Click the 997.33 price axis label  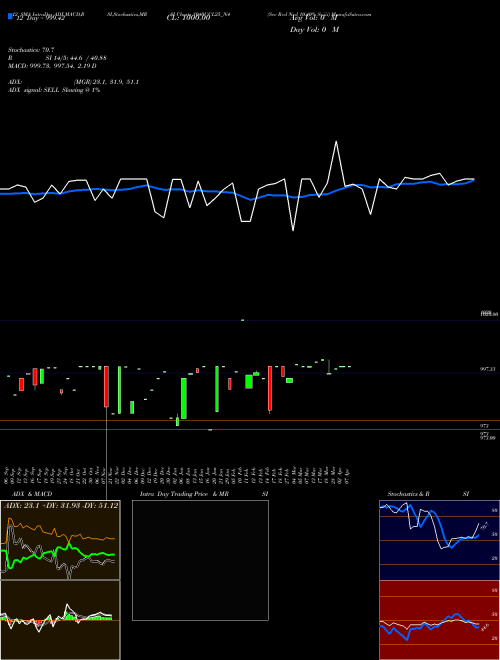[488, 369]
